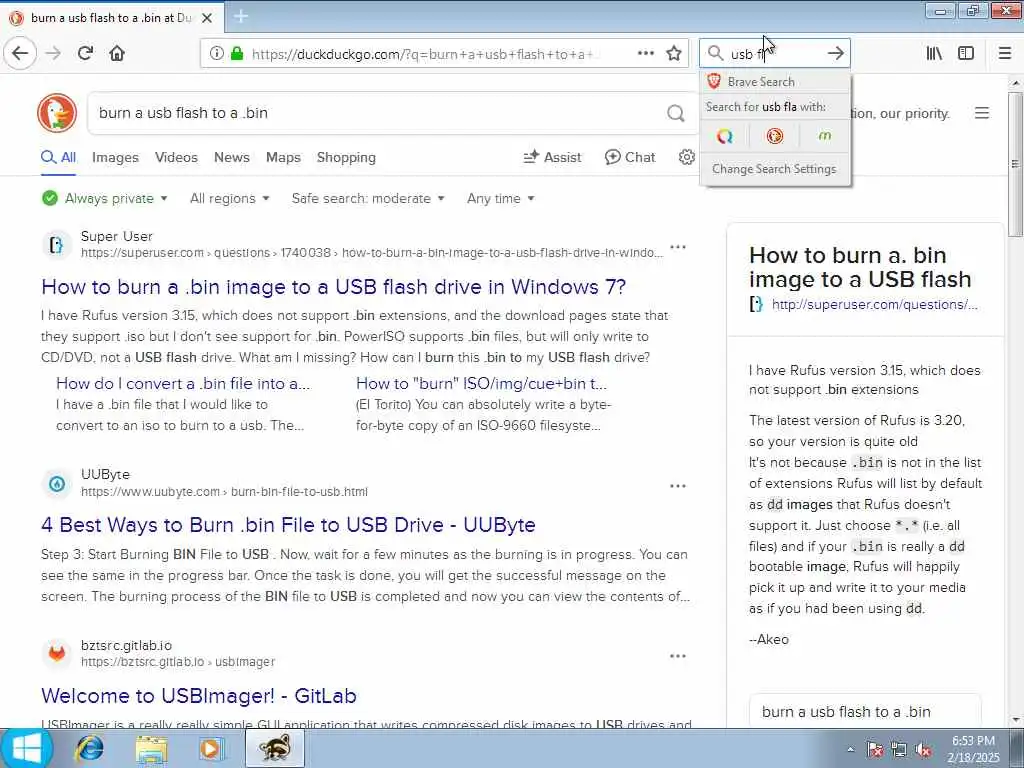1024x768 pixels.
Task: Bookmark this page with the star
Action: (x=674, y=54)
